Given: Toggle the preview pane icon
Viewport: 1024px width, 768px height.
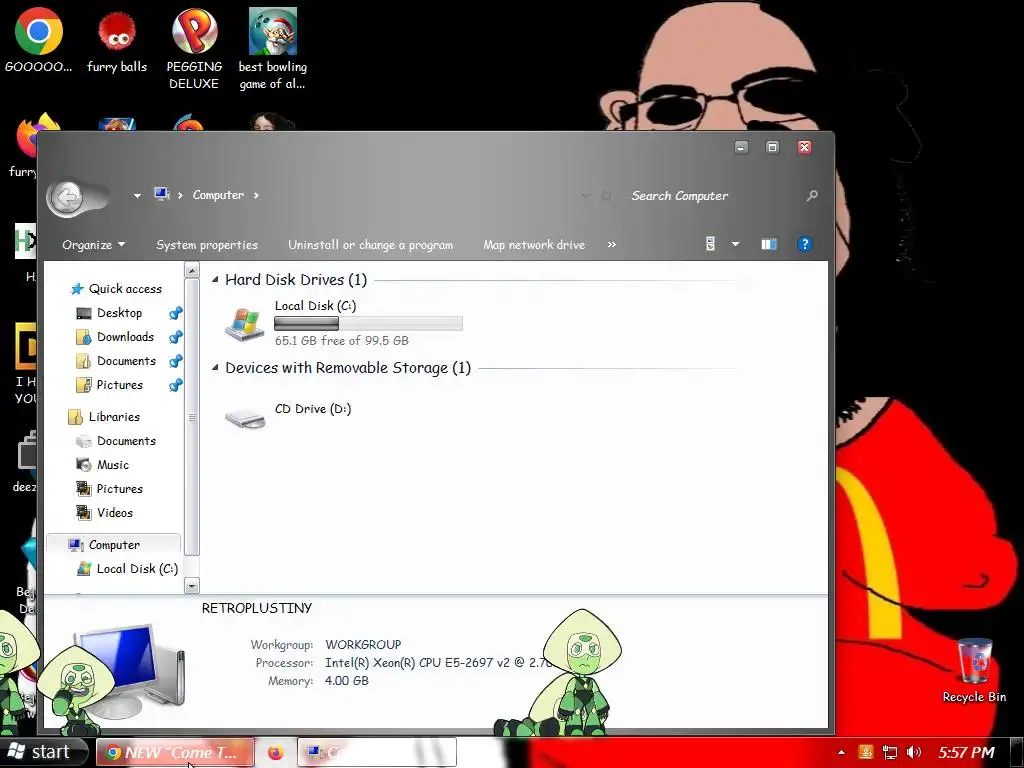Looking at the screenshot, I should point(769,244).
